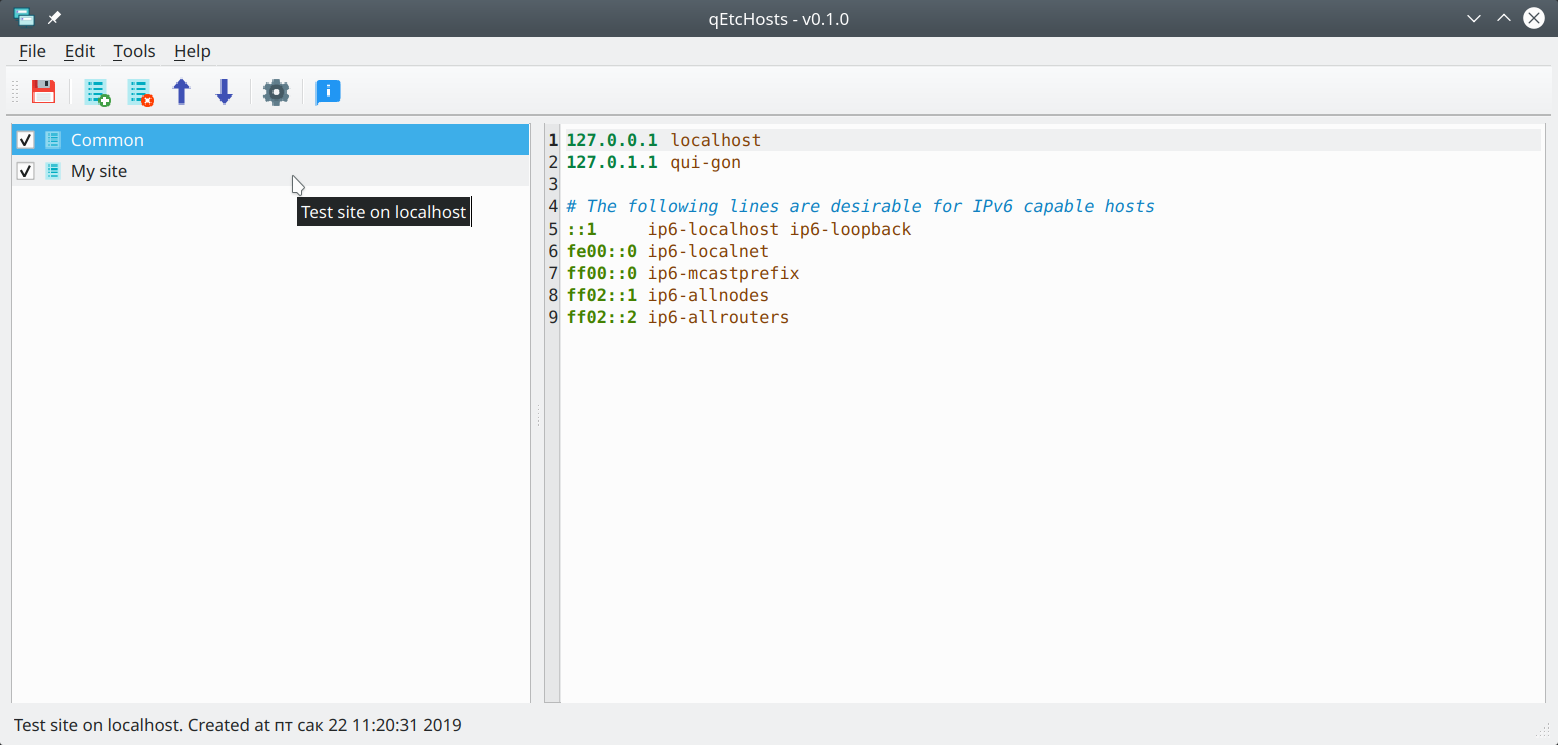
Task: Select the Common profile row
Action: 270,140
